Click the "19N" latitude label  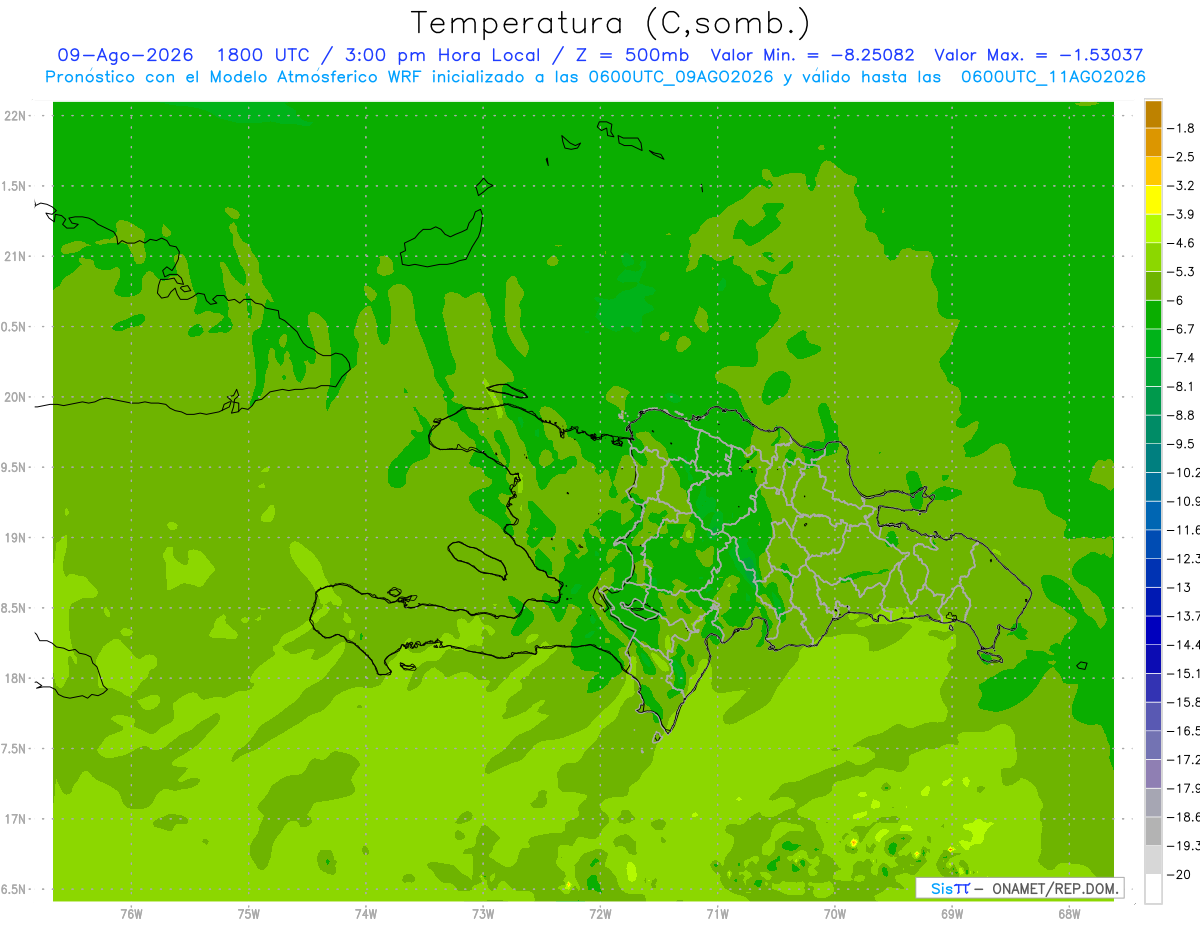pos(15,538)
